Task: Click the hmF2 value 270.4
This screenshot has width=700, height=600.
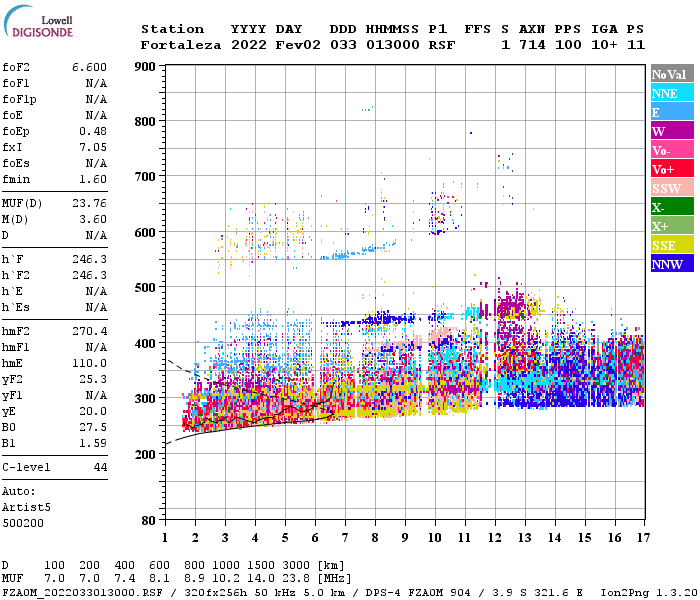Action: (x=89, y=331)
